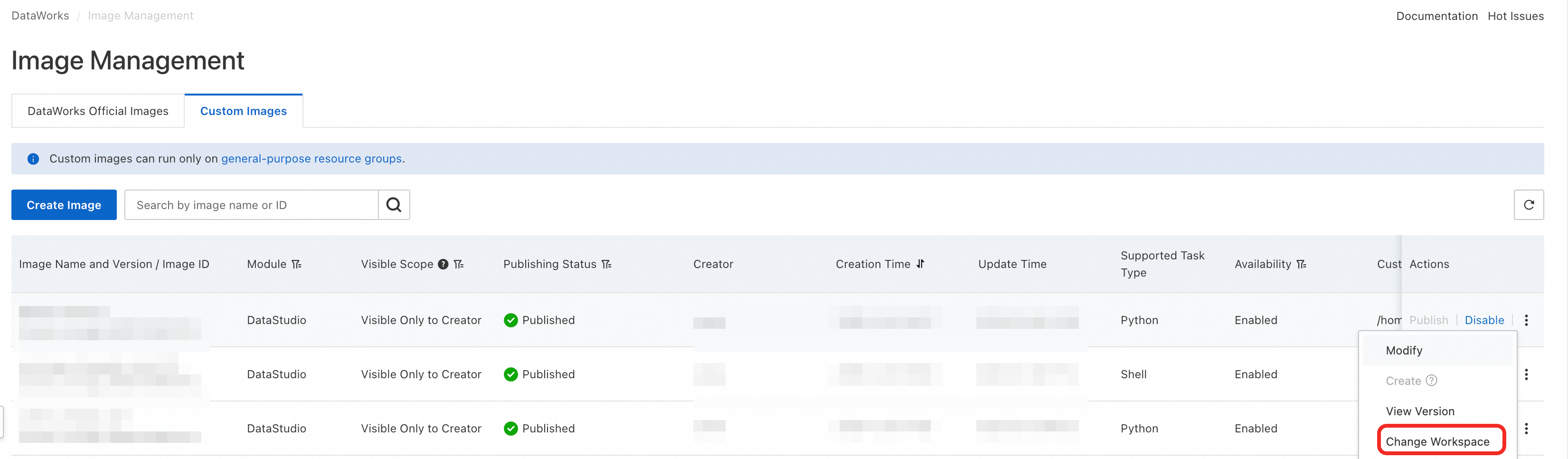The height and width of the screenshot is (459, 1568).
Task: Click the Supported Task Type column header
Action: [x=1162, y=264]
